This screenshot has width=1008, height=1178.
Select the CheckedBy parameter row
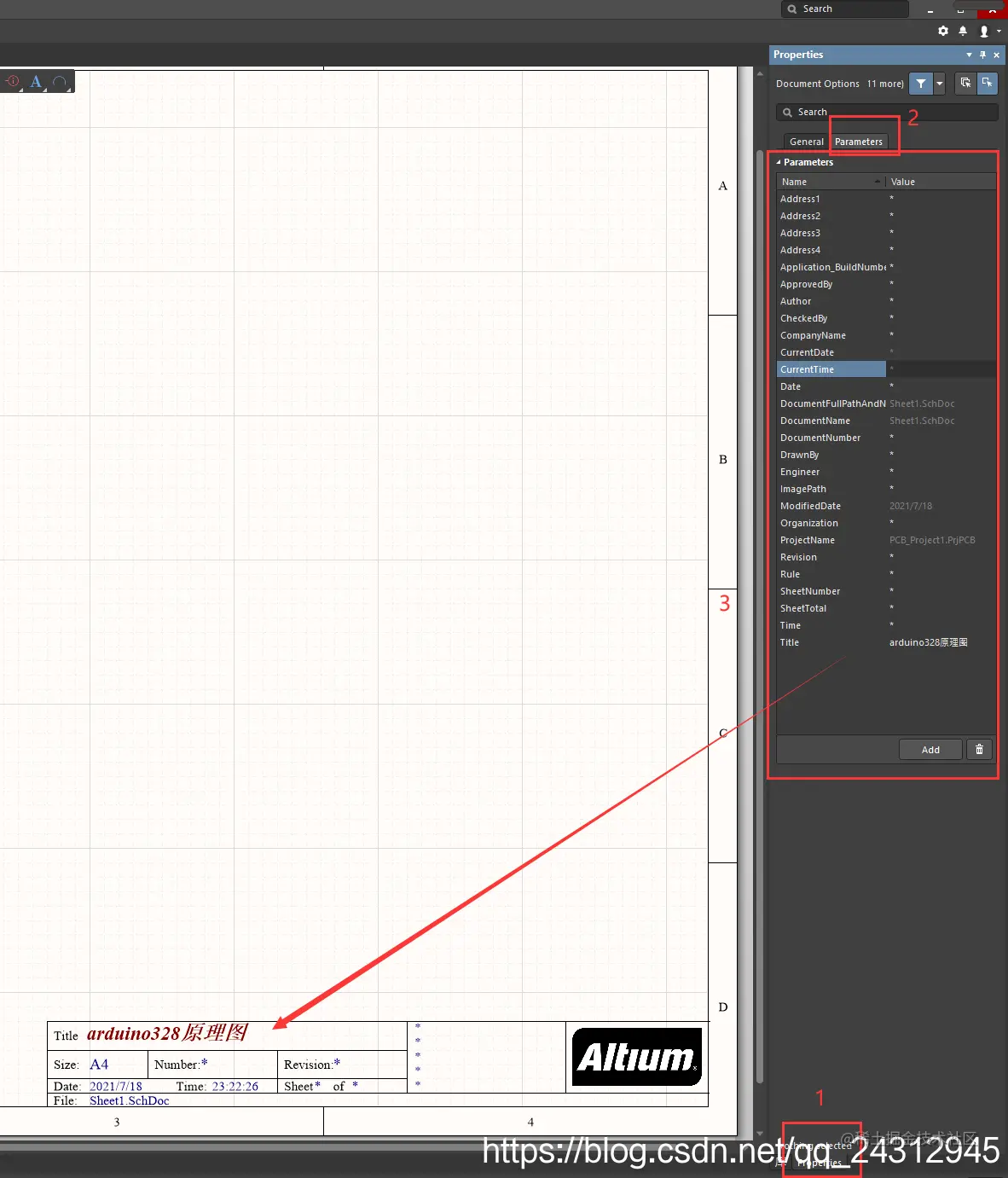[x=886, y=318]
